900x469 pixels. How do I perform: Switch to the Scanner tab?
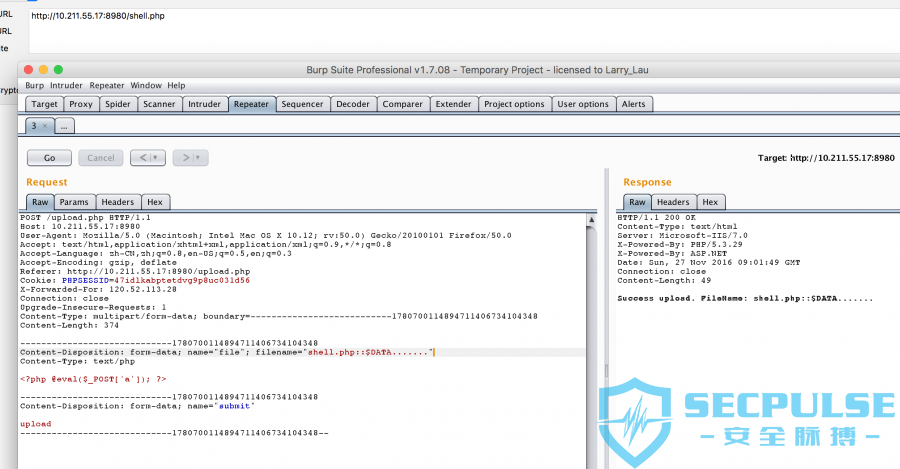(x=159, y=104)
